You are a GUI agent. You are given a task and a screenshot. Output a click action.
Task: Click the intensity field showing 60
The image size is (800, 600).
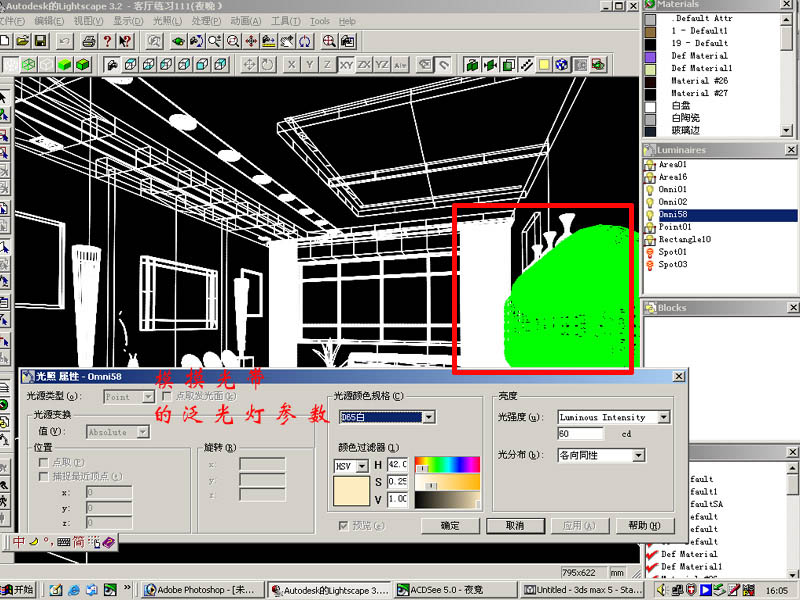[x=580, y=434]
